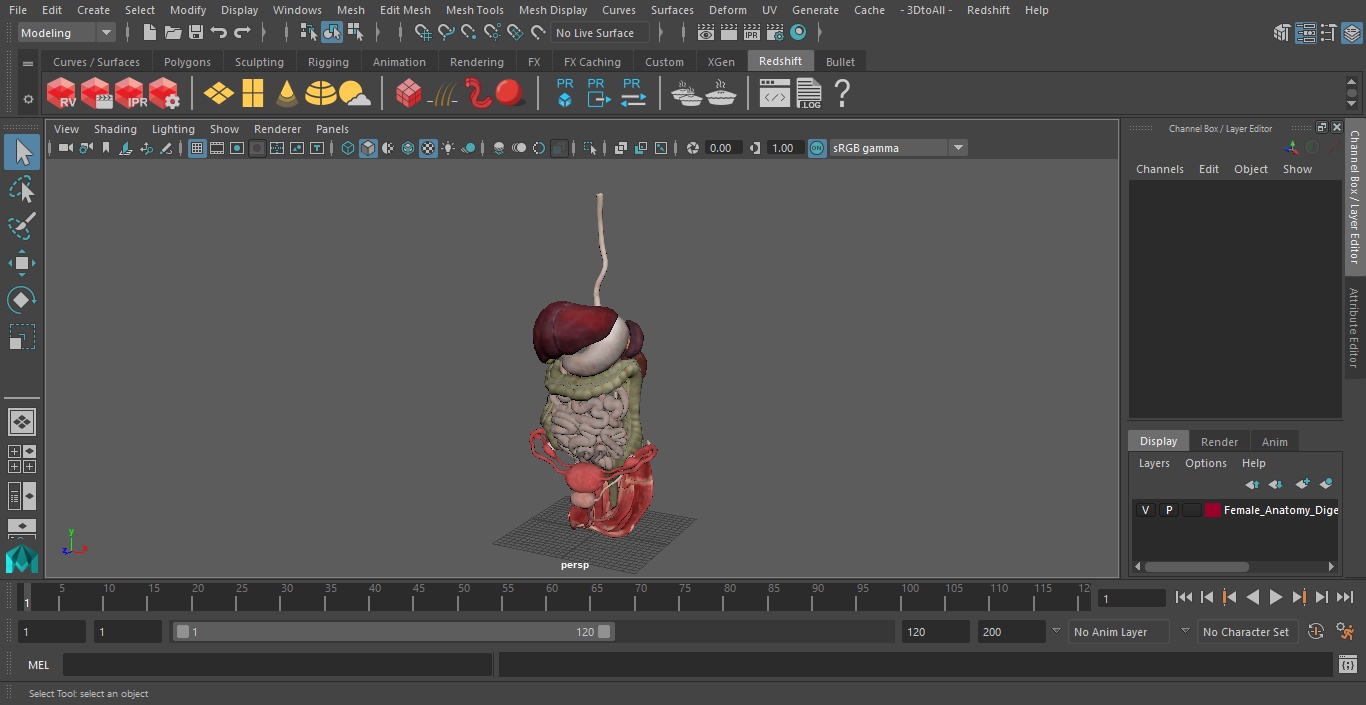Activate the Rotate tool in toolbox

[22, 300]
